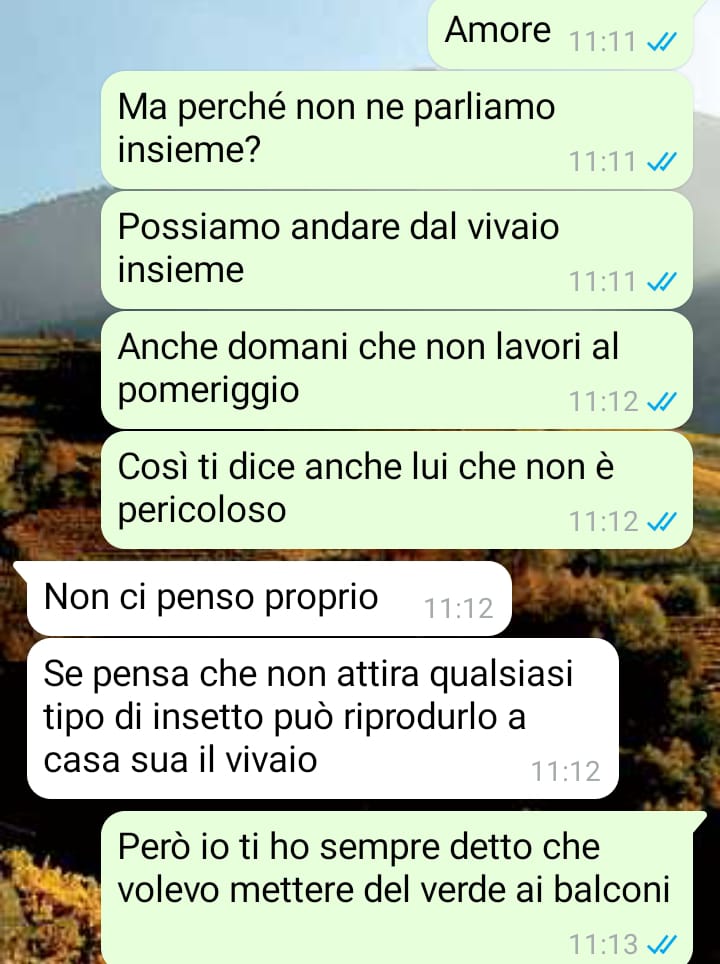This screenshot has height=964, width=720.
Task: Click read receipt ticks on 'pomeriggio' message
Action: click(663, 401)
